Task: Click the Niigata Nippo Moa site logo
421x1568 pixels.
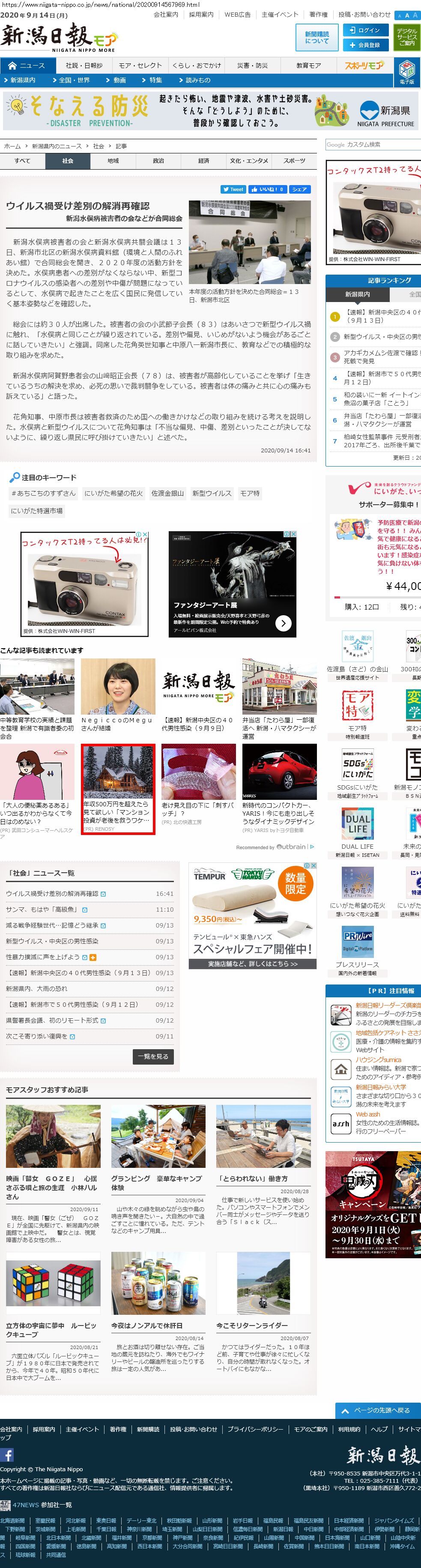Action: 58,37
